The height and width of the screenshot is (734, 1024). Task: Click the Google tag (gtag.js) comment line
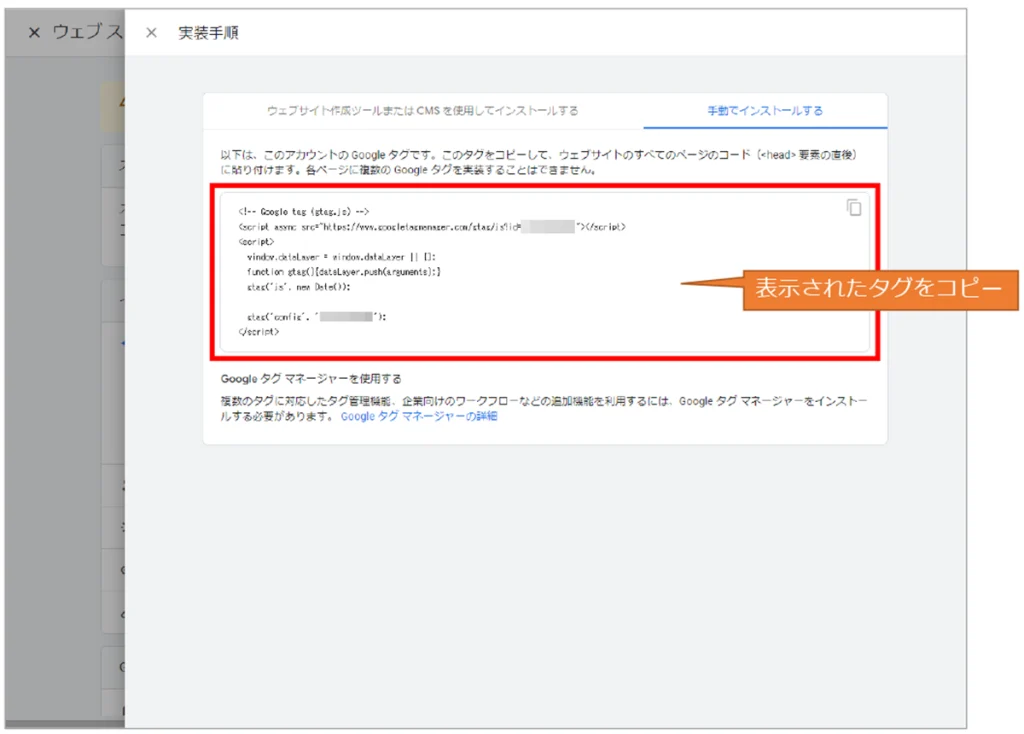(304, 212)
